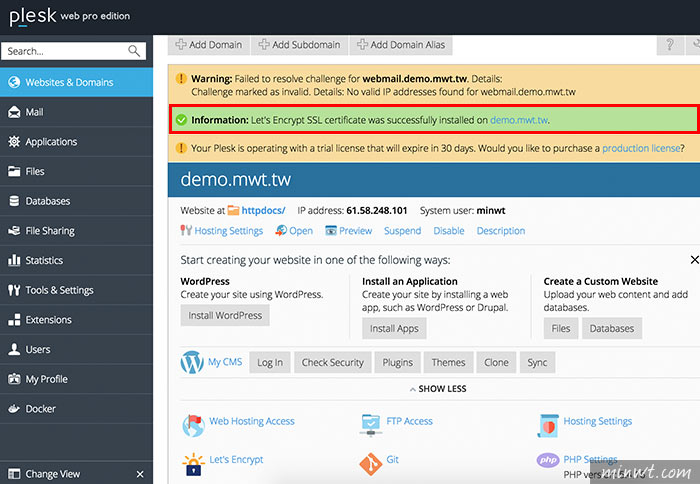Click the WordPress logo icon
The height and width of the screenshot is (484, 700).
[x=192, y=362]
